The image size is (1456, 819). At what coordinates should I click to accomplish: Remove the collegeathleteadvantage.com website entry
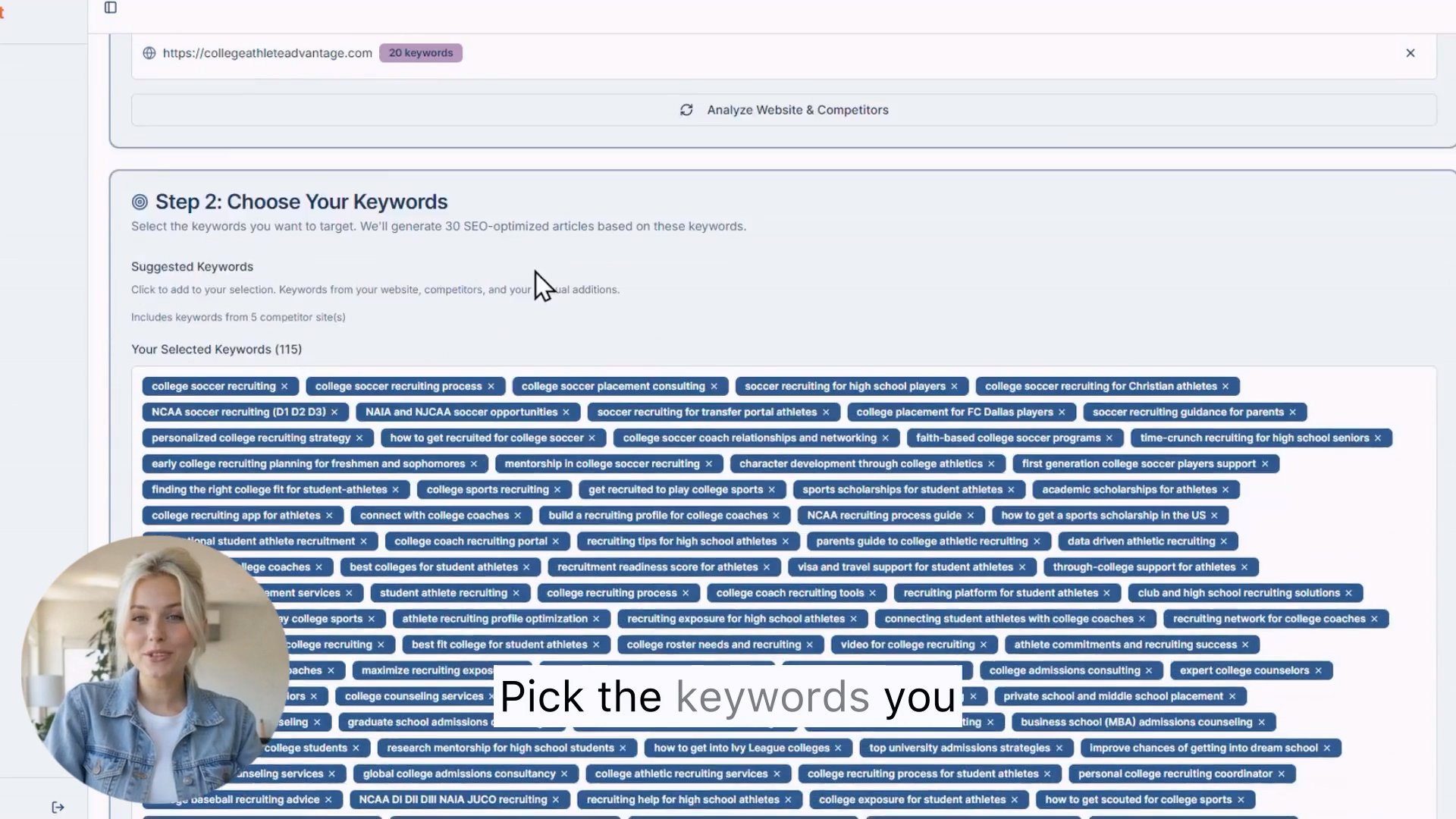(1410, 53)
